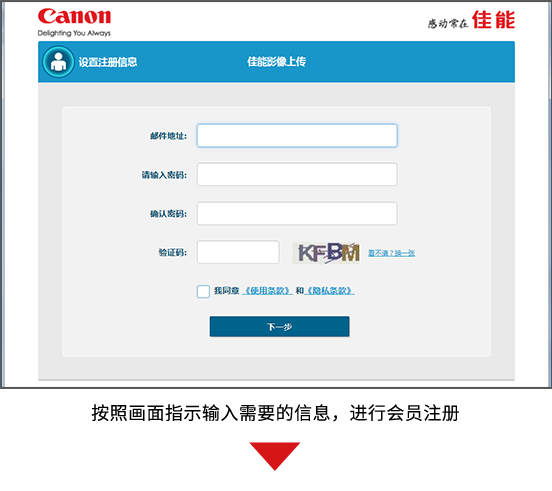This screenshot has height=491, width=552.
Task: Focus the 请输入密码 password field
Action: tap(297, 174)
